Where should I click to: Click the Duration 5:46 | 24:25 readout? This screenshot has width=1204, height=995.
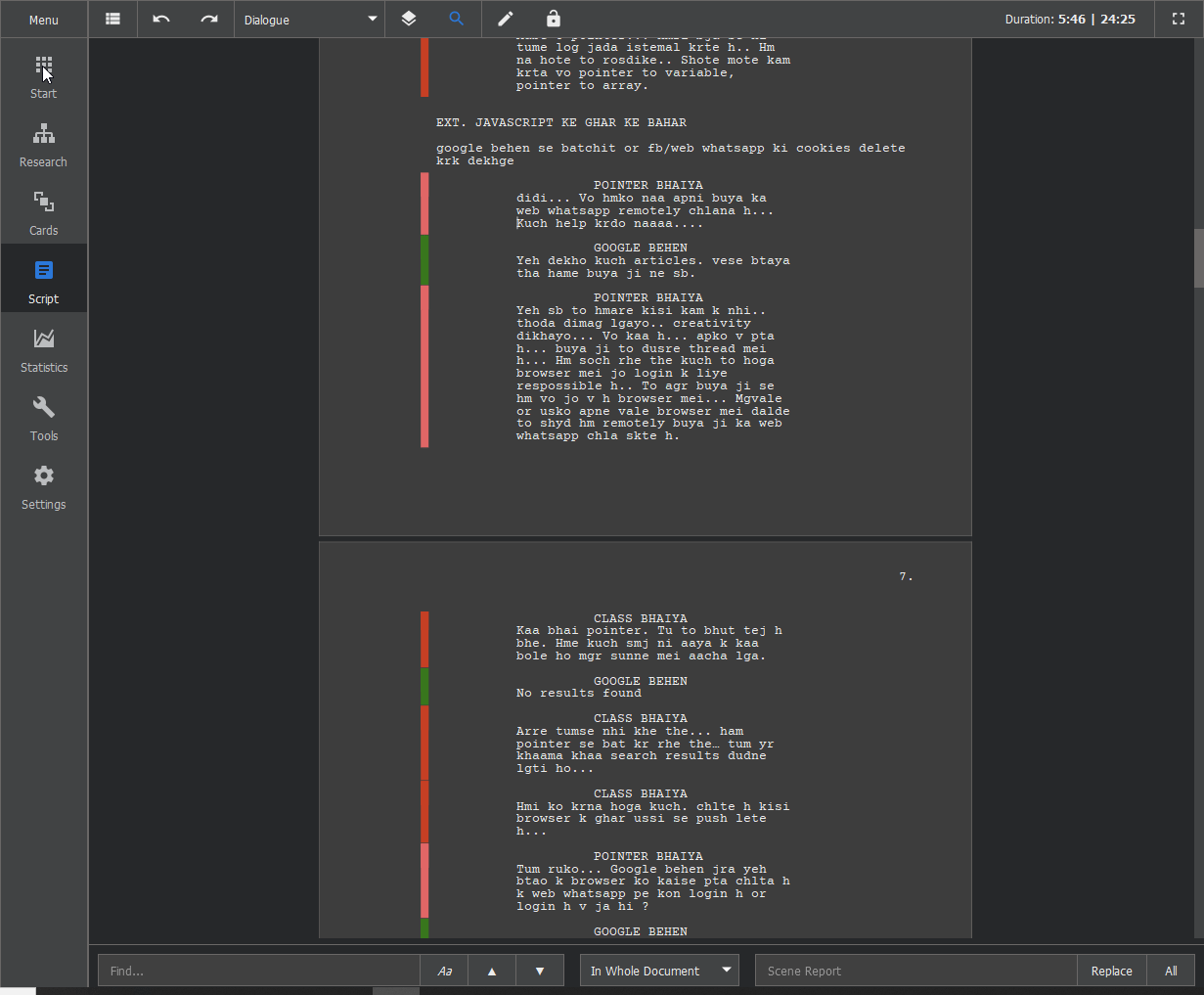pos(1070,20)
